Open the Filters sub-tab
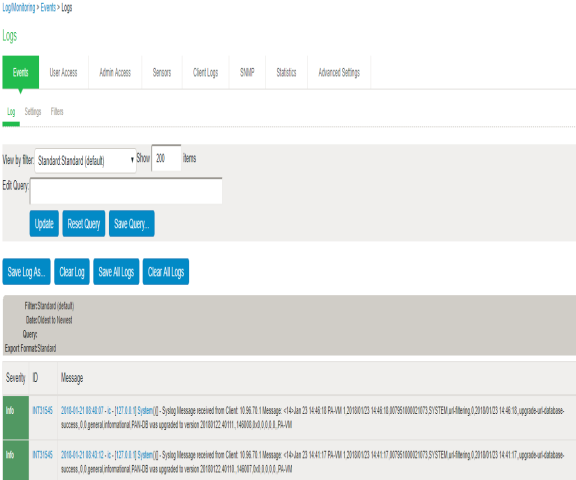576x480 pixels. coord(57,112)
